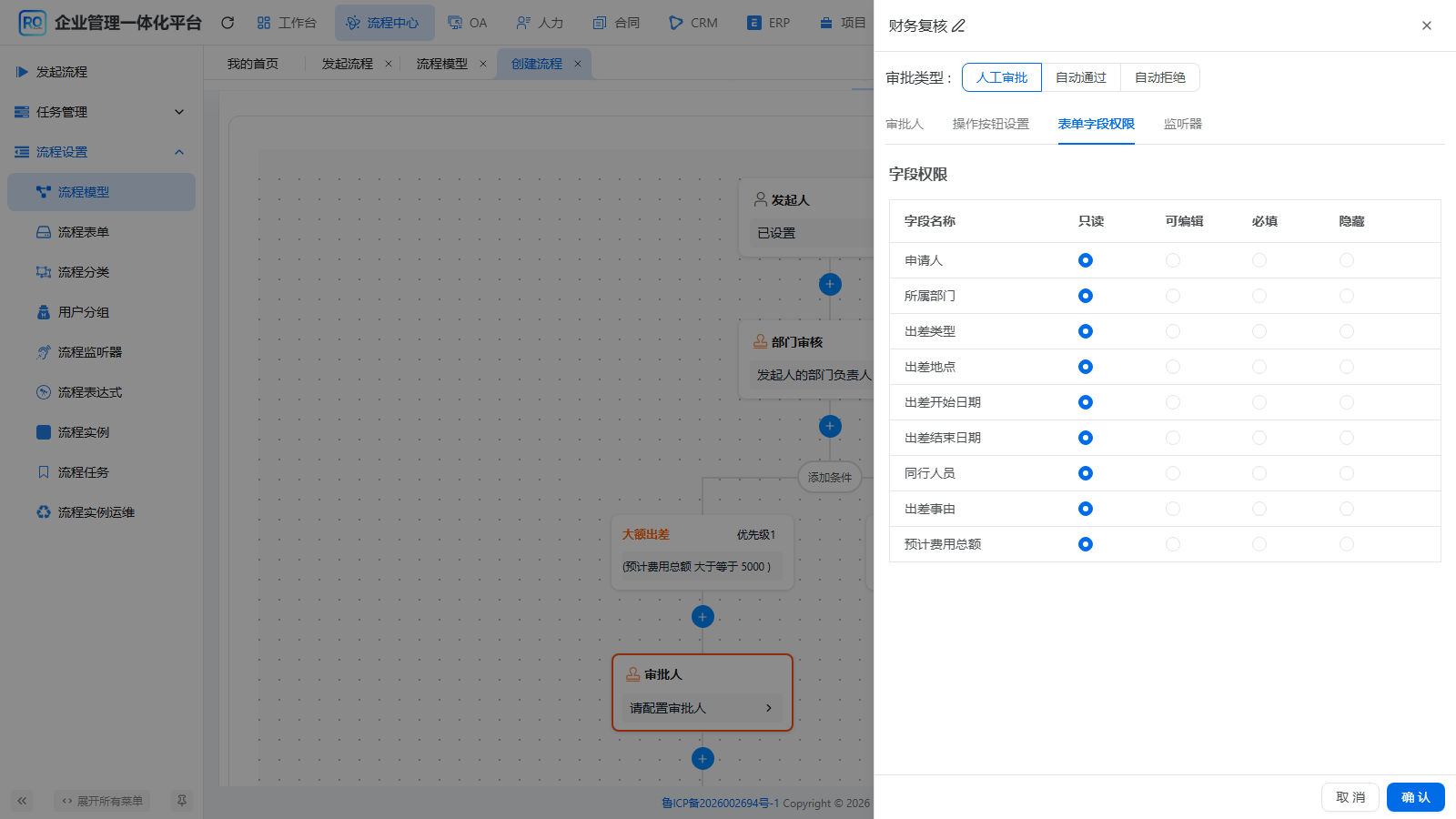Open the ERP top menu
The image size is (1456, 819).
point(769,23)
